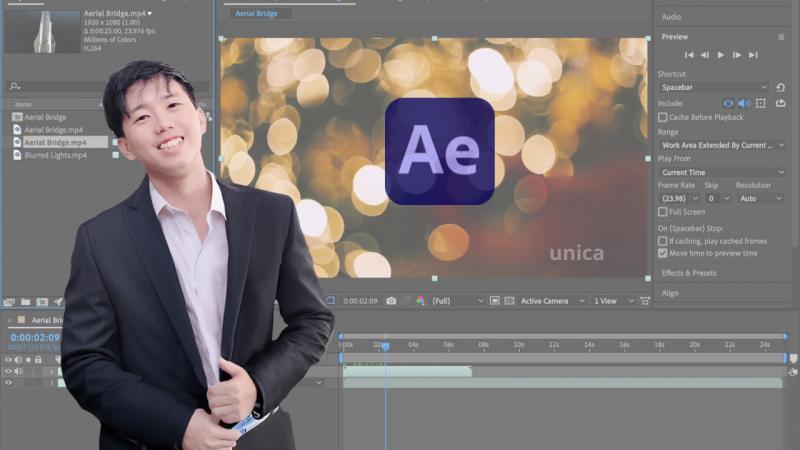The width and height of the screenshot is (800, 450).
Task: Reset the preview shortcut icon
Action: point(780,88)
